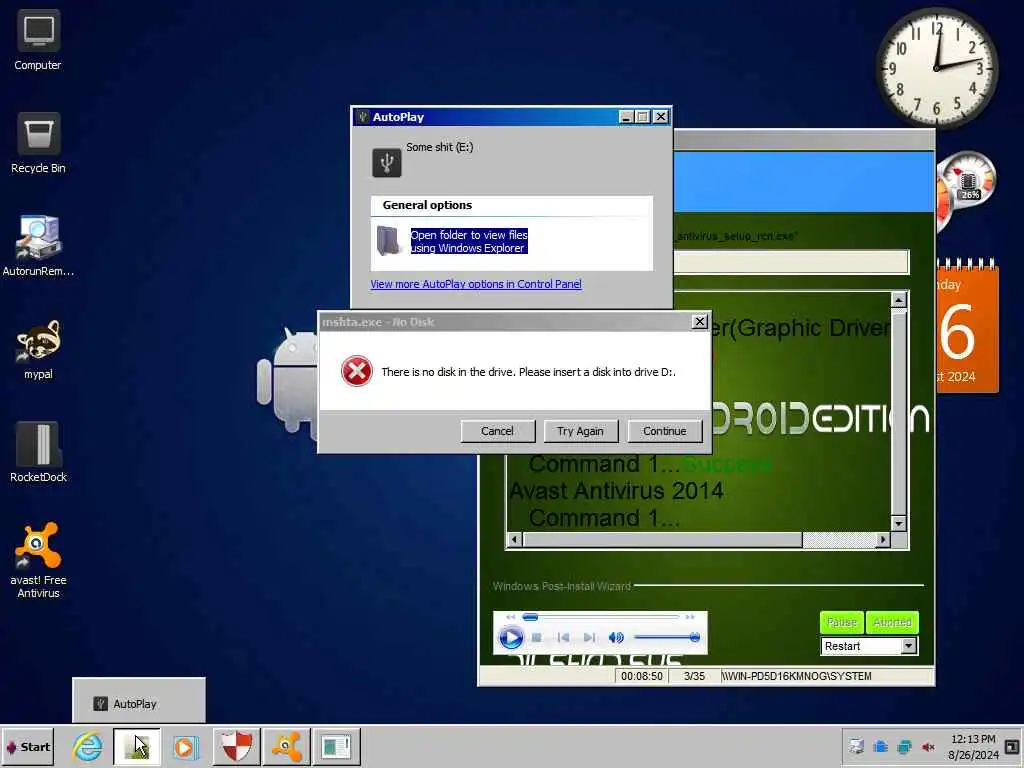1024x768 pixels.
Task: Play the wizard media player track
Action: [511, 637]
